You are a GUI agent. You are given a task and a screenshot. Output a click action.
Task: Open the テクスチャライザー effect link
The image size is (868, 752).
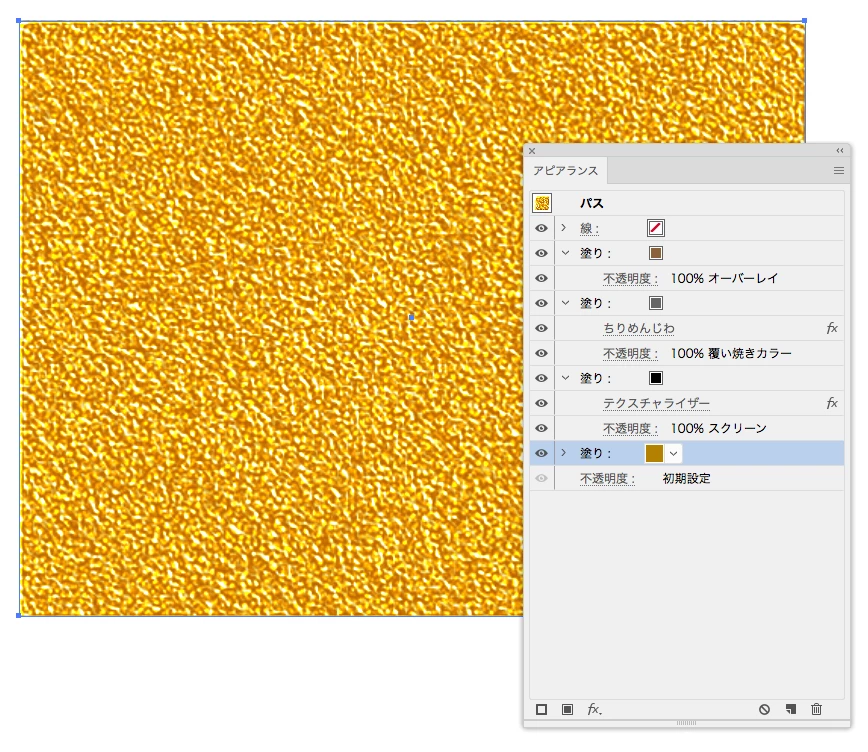(x=657, y=403)
